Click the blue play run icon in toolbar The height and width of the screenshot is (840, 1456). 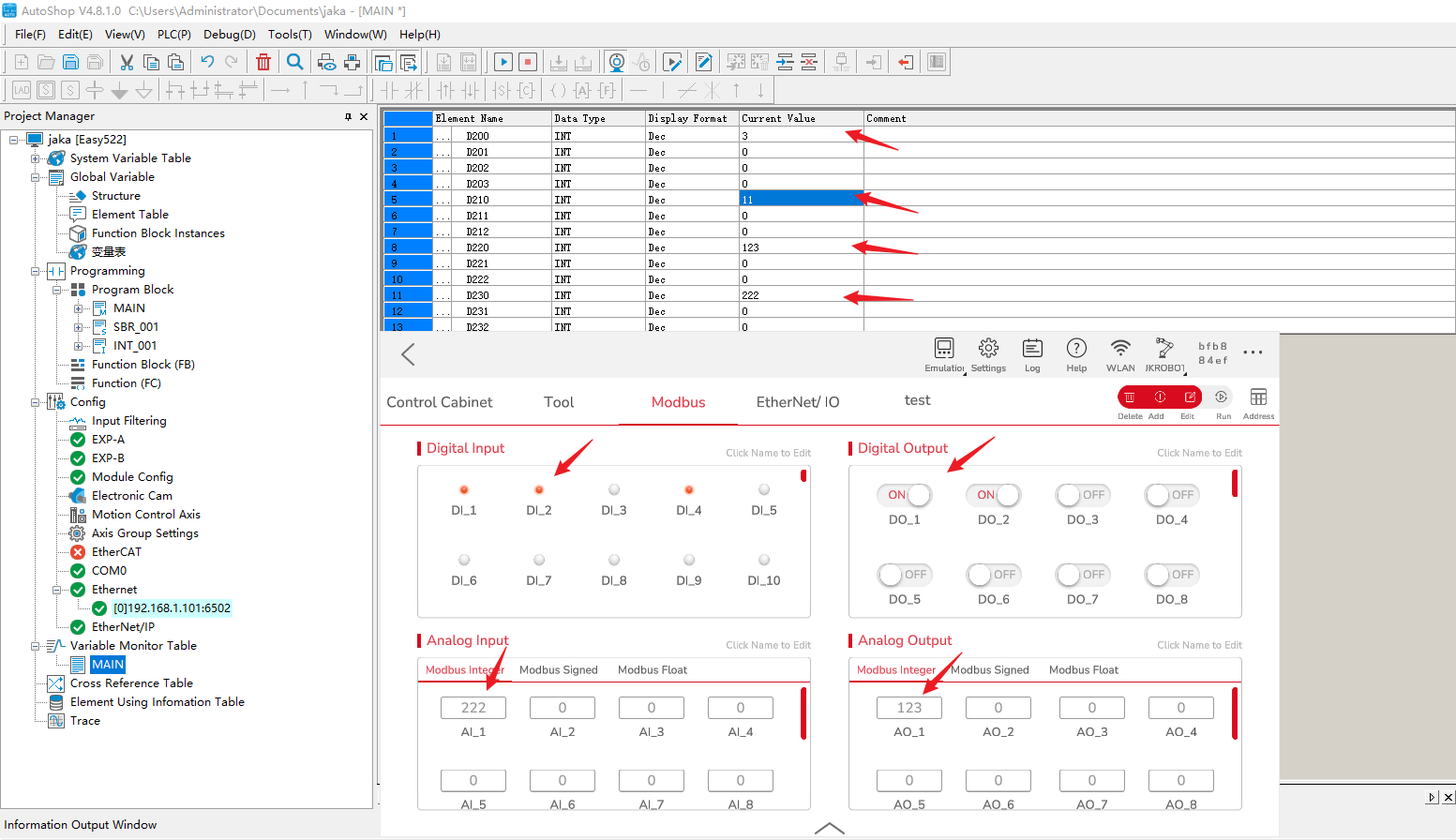[x=503, y=63]
